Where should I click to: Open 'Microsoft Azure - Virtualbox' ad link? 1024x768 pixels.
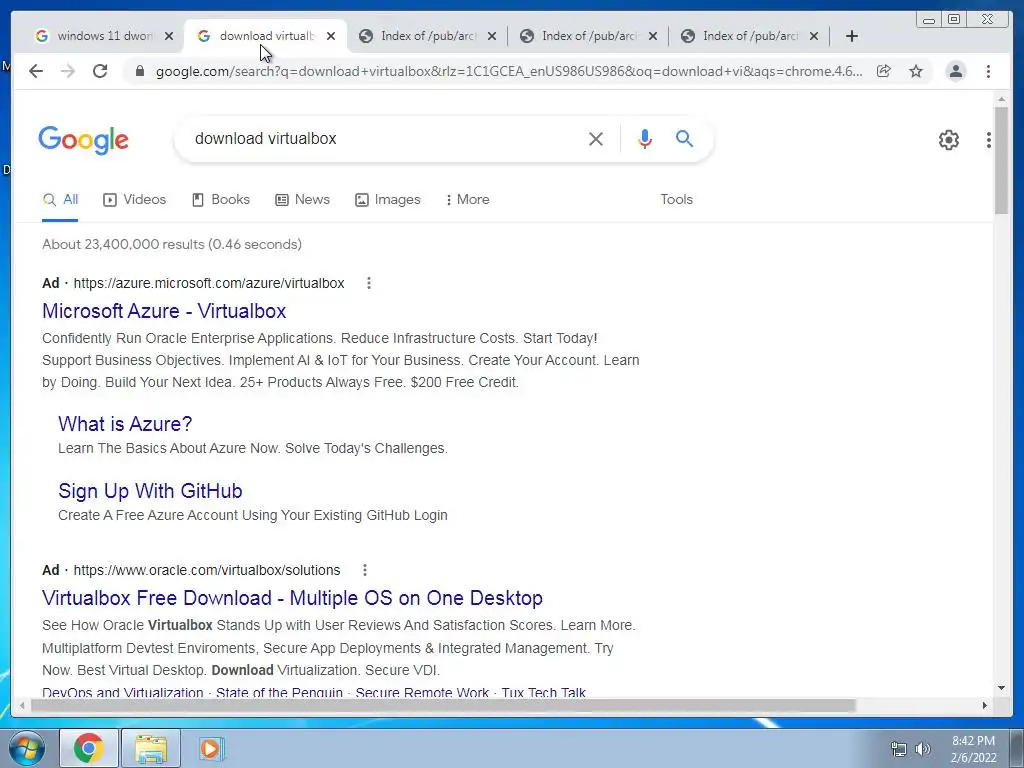point(164,311)
